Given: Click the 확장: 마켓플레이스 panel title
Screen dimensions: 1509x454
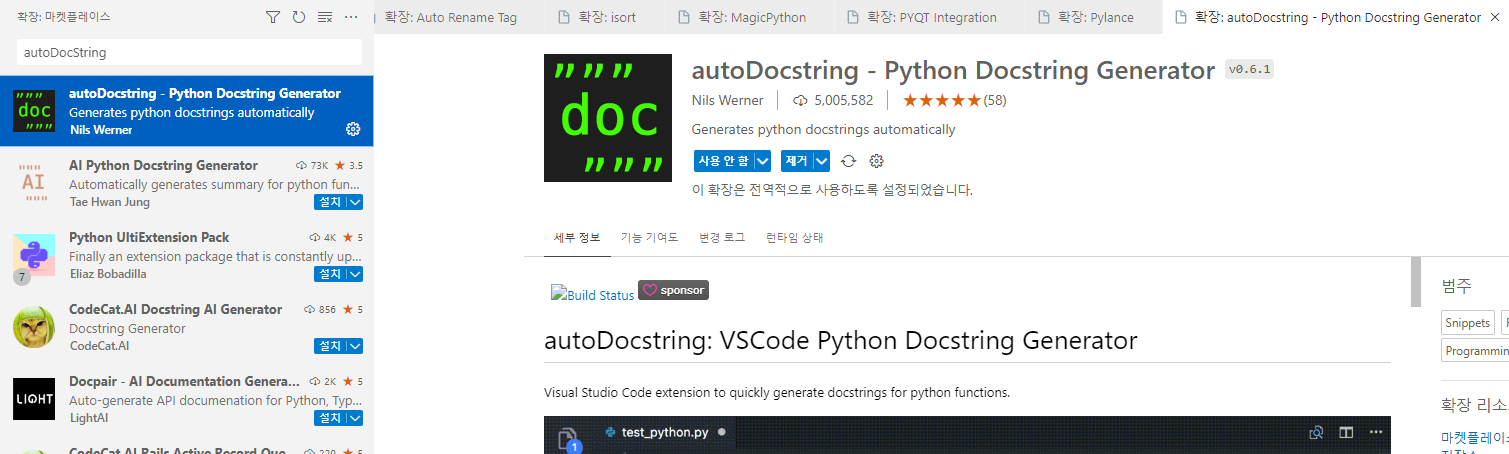Looking at the screenshot, I should (64, 17).
